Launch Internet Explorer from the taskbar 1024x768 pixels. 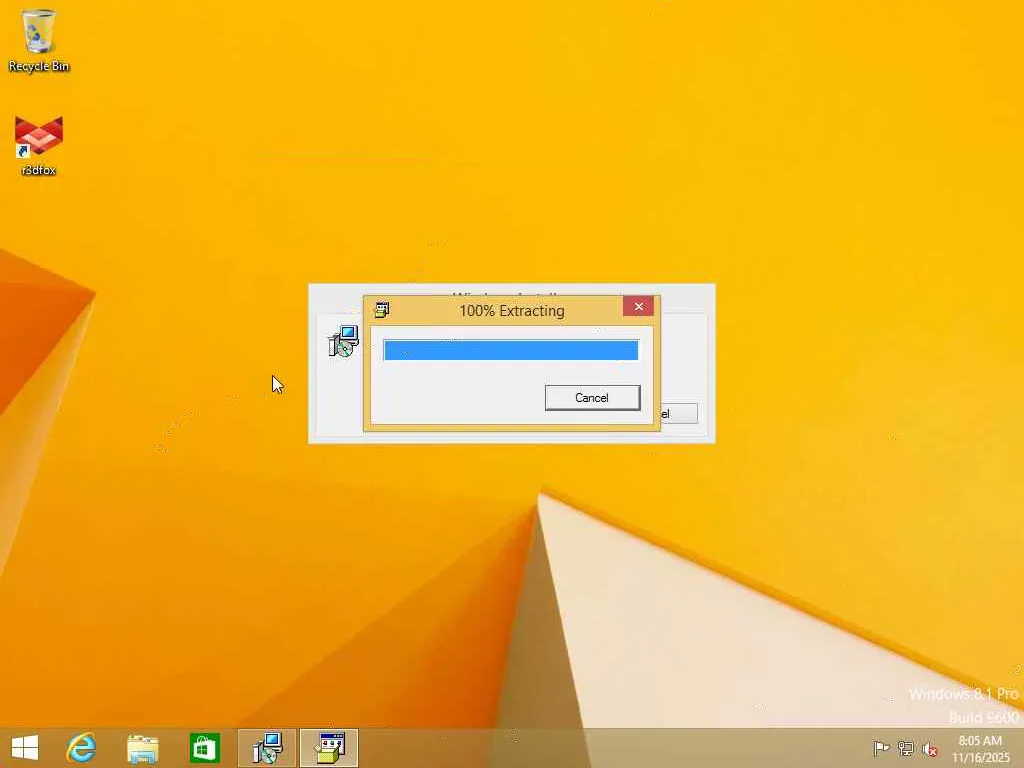82,748
